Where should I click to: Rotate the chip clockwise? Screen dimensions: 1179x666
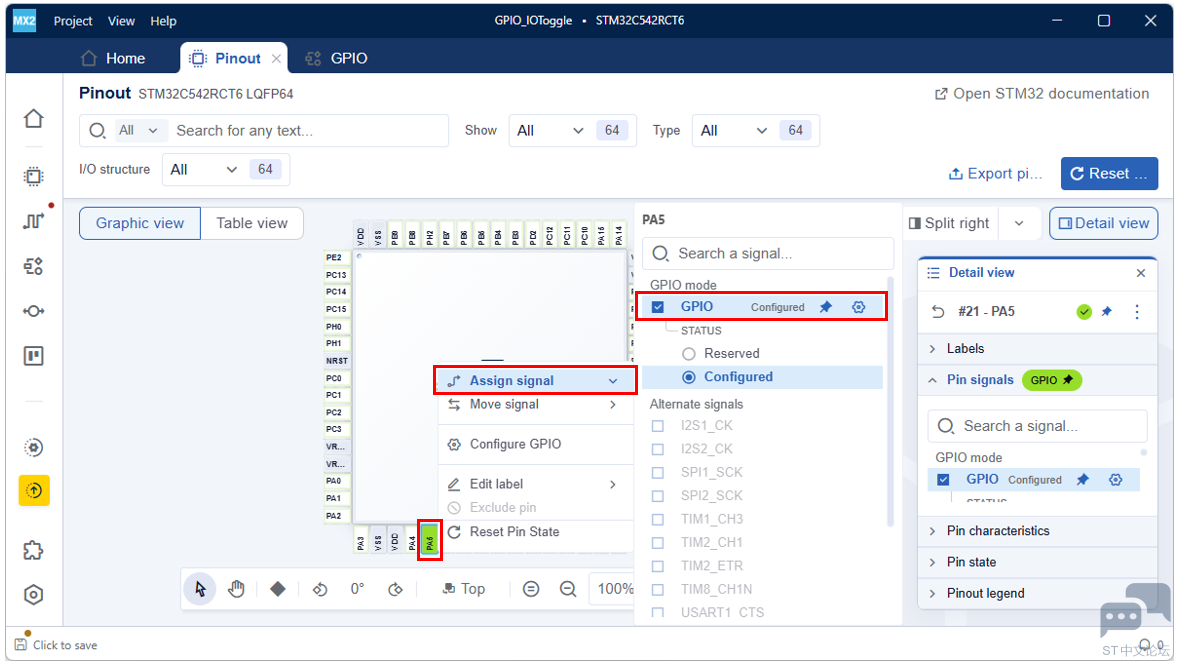396,589
